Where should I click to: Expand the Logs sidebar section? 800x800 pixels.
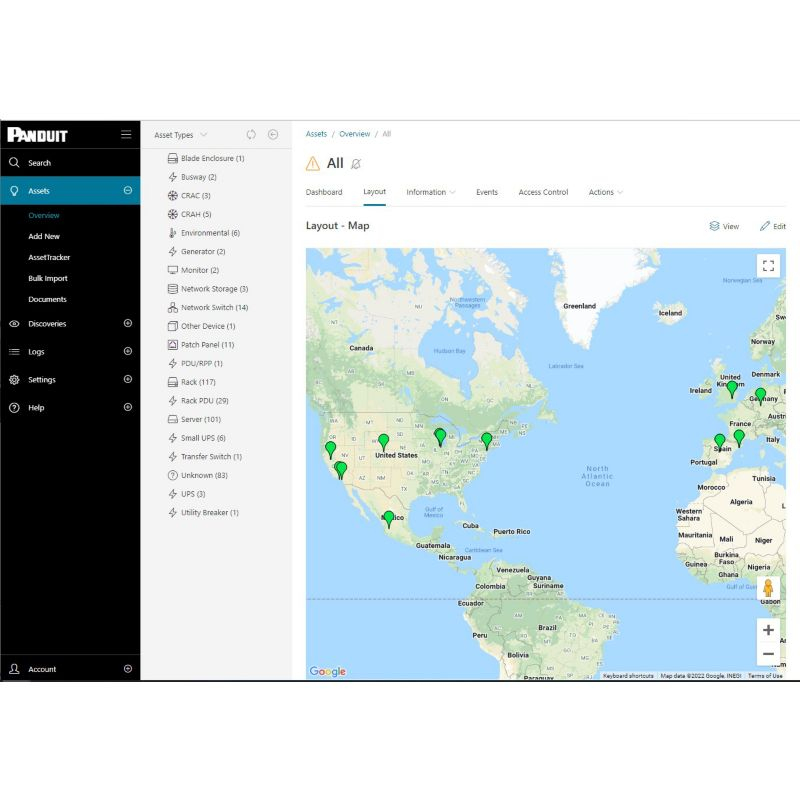128,352
